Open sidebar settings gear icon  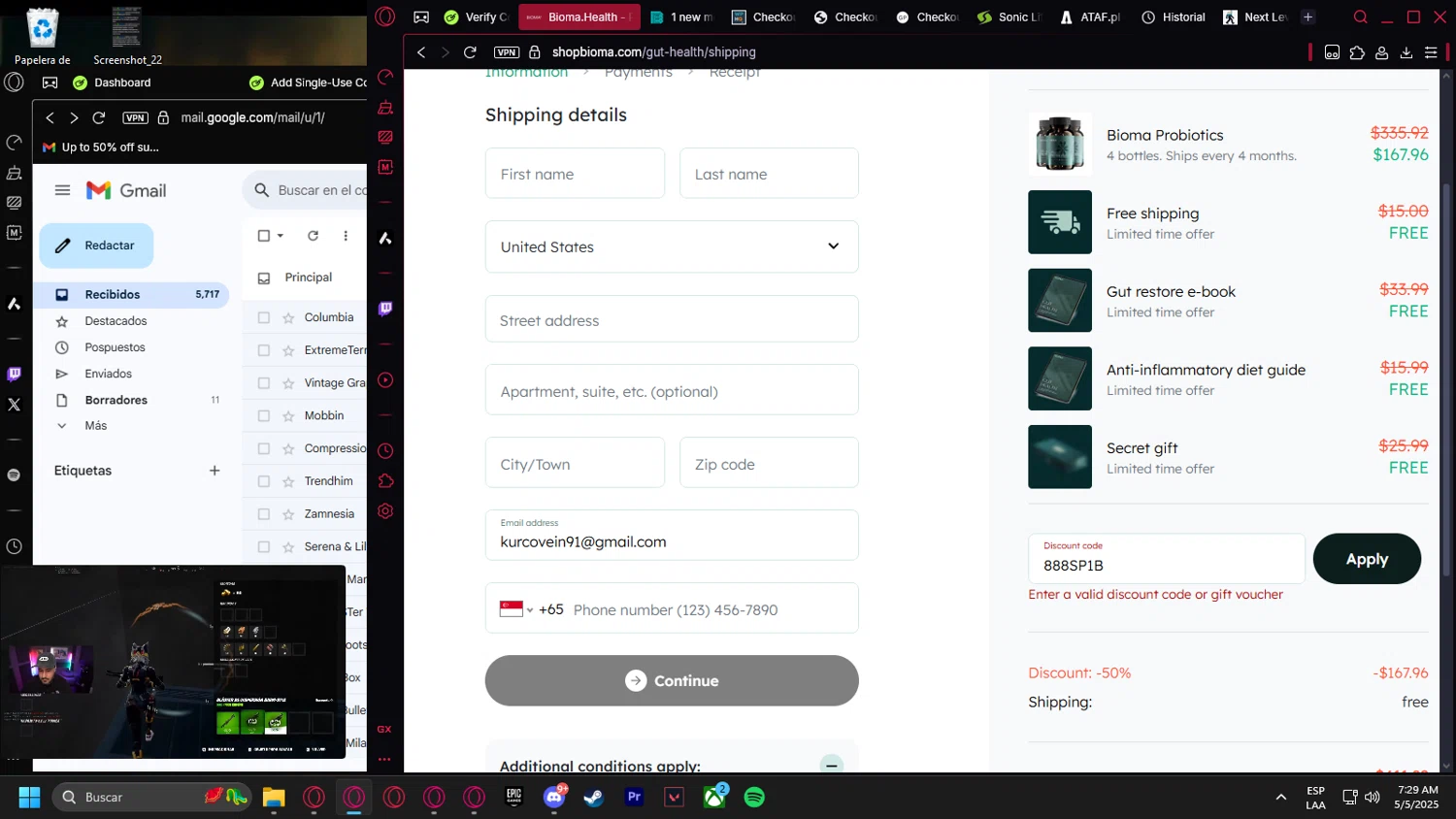tap(385, 511)
